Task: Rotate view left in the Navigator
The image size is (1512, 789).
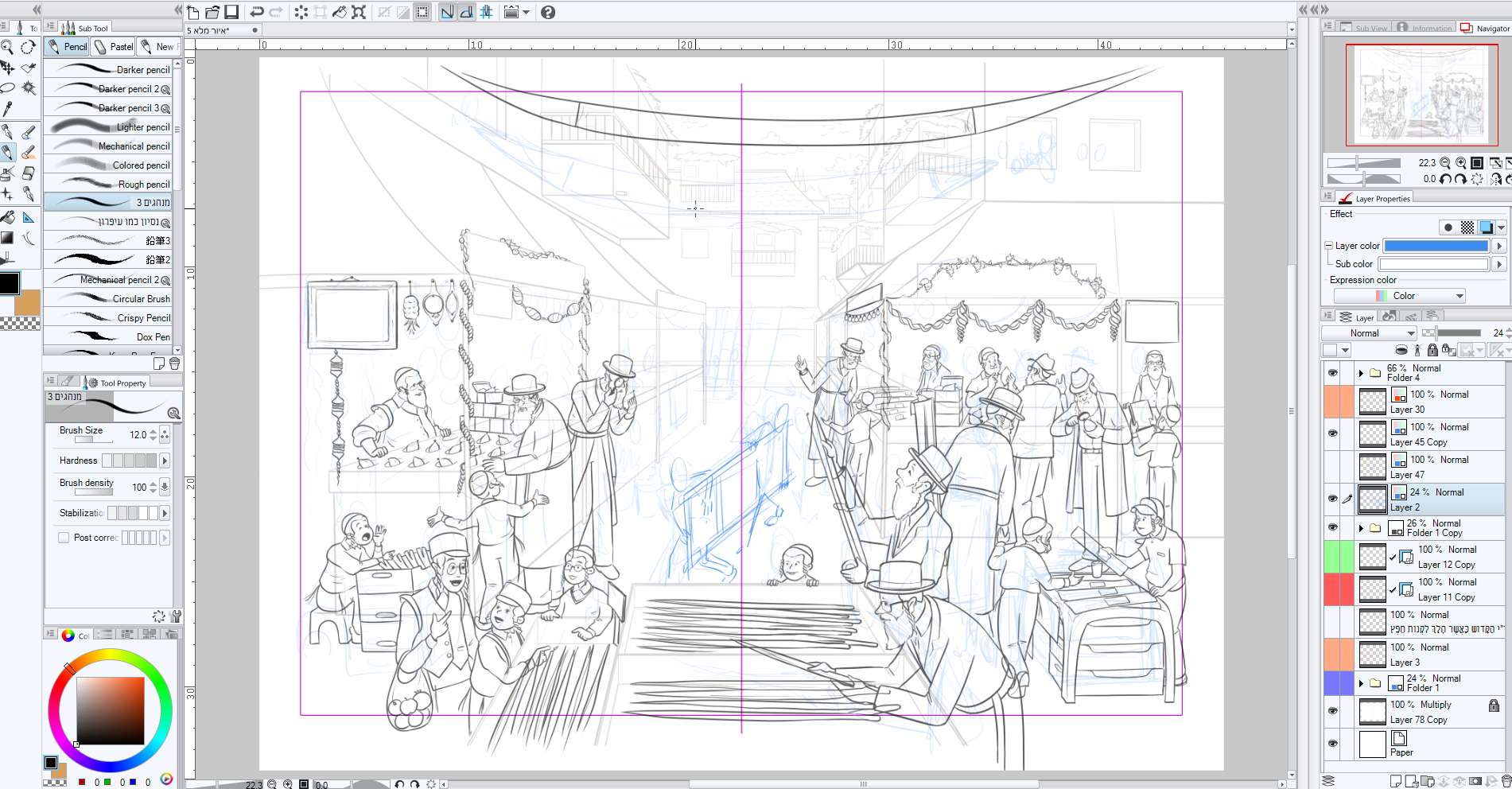Action: tap(1445, 179)
